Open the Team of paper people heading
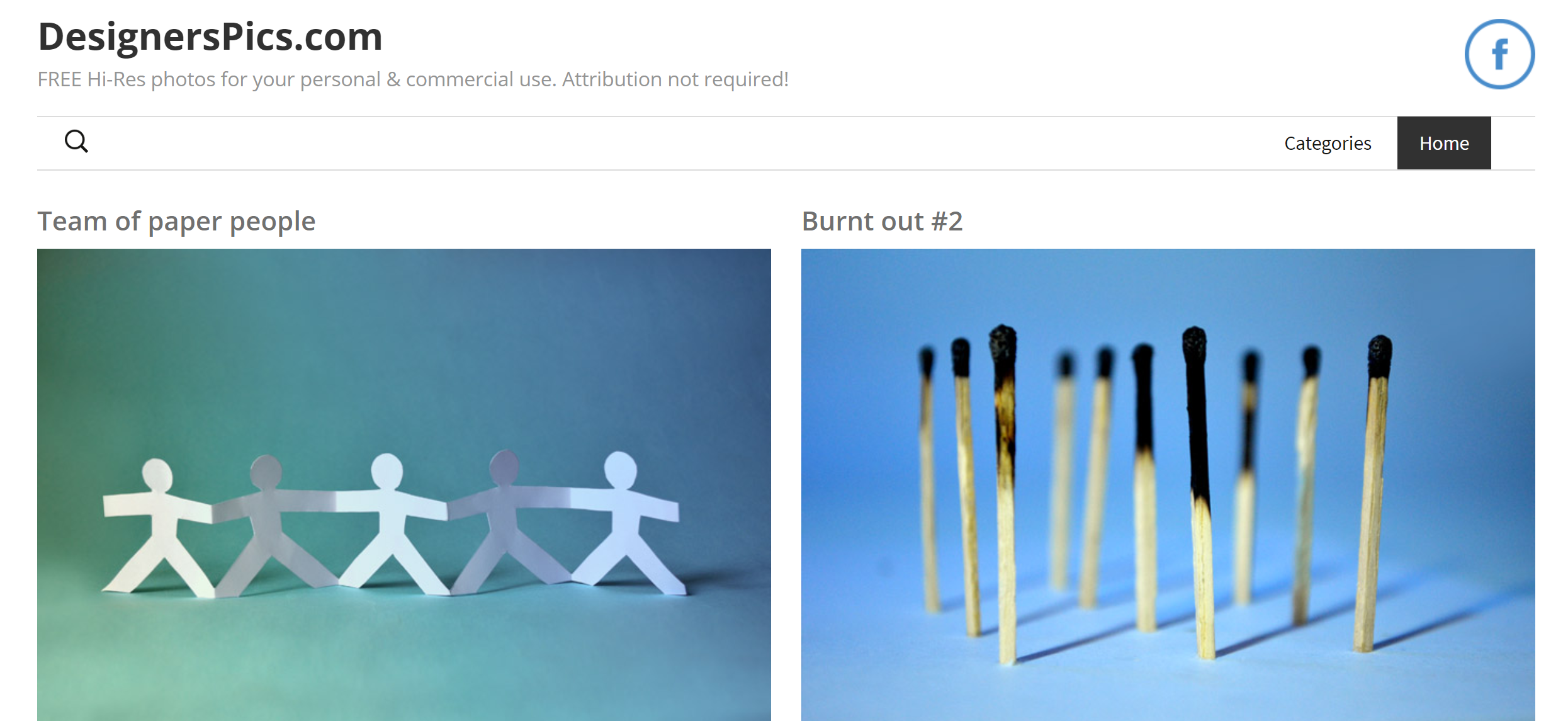Viewport: 1568px width, 721px height. tap(176, 221)
